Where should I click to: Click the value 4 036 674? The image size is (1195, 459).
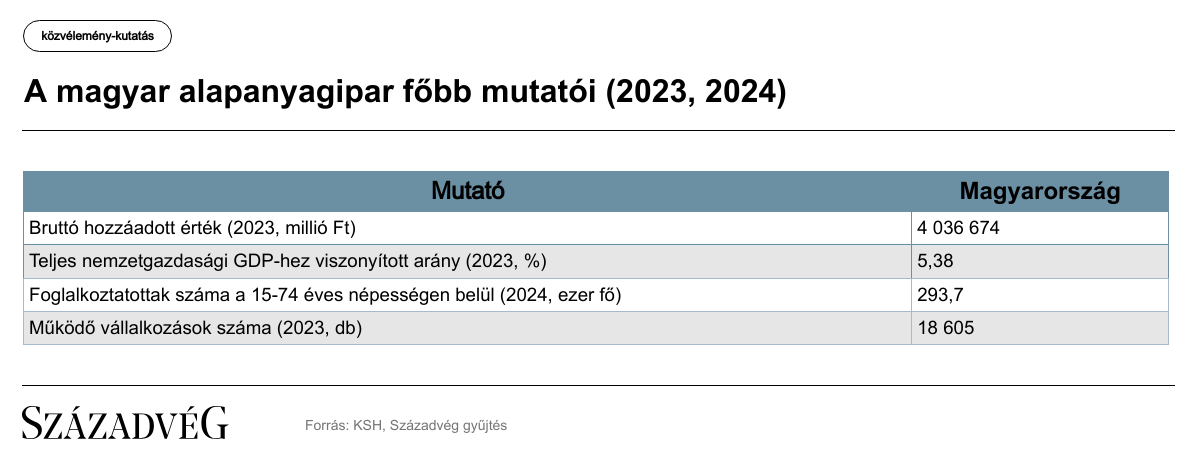tap(958, 228)
